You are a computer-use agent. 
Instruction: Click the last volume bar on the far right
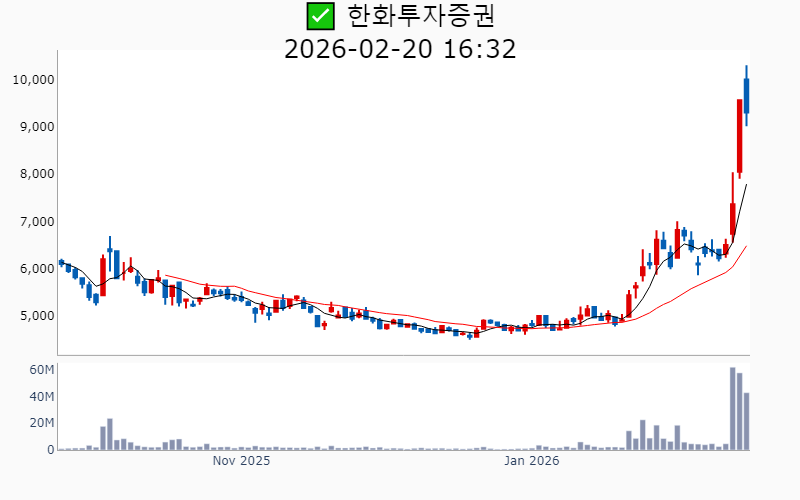coord(747,421)
